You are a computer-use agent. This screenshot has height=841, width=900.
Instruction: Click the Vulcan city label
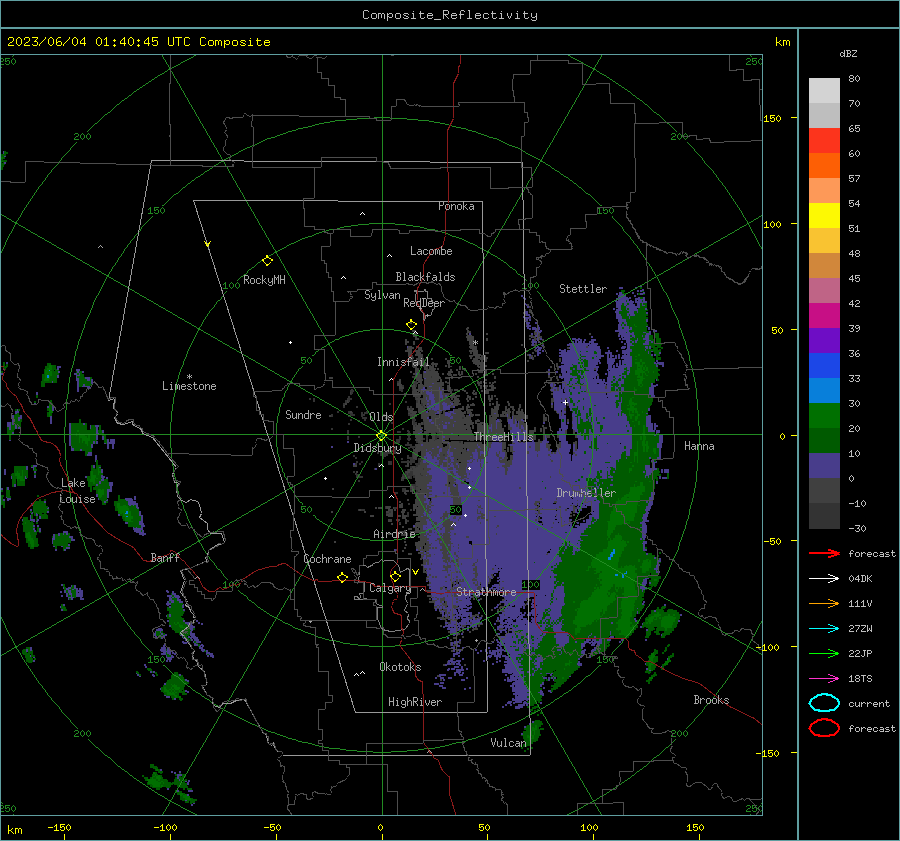(508, 743)
